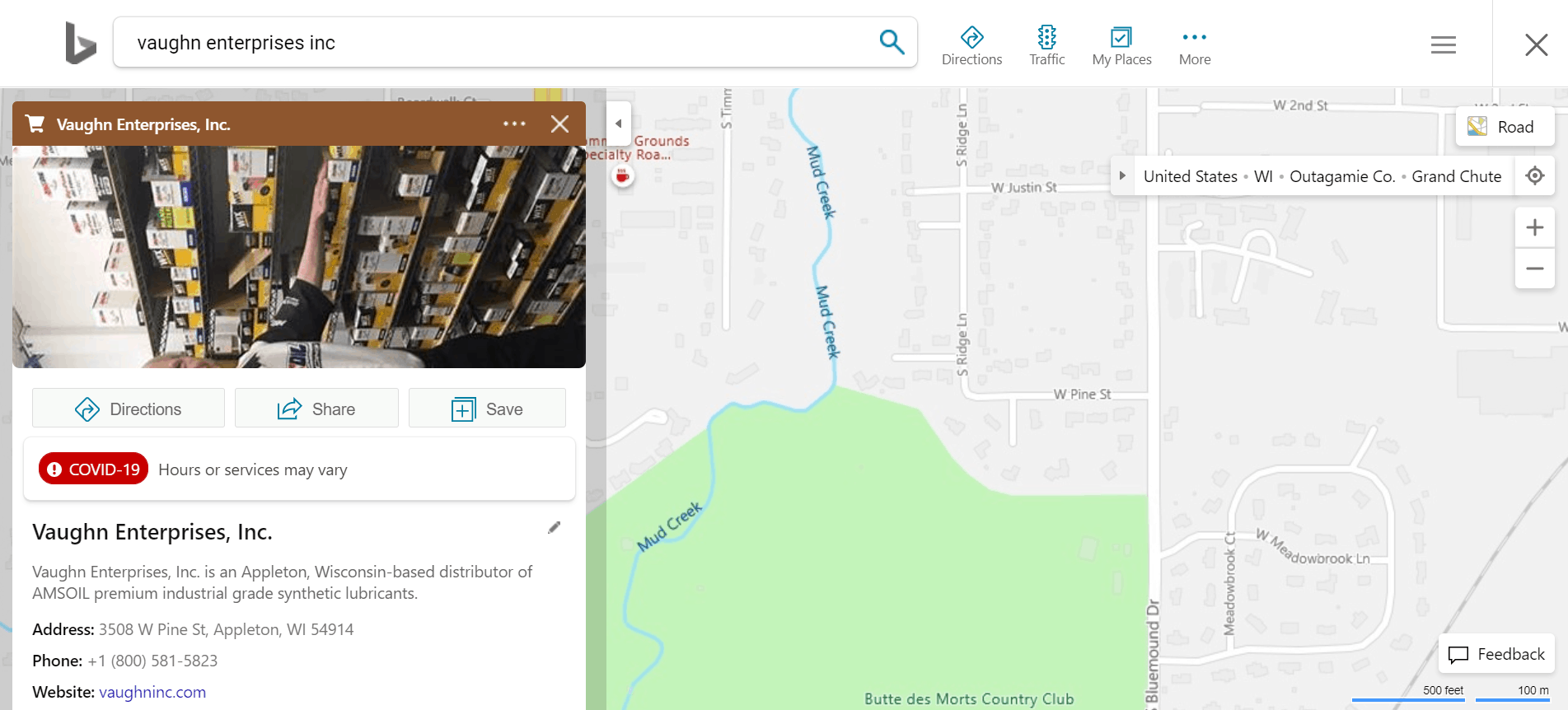The width and height of the screenshot is (1568, 710).
Task: Click 'Hours or services may vary' text
Action: 253,469
